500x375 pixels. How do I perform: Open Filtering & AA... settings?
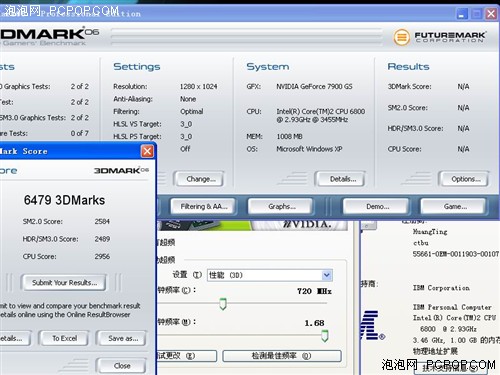pos(203,206)
